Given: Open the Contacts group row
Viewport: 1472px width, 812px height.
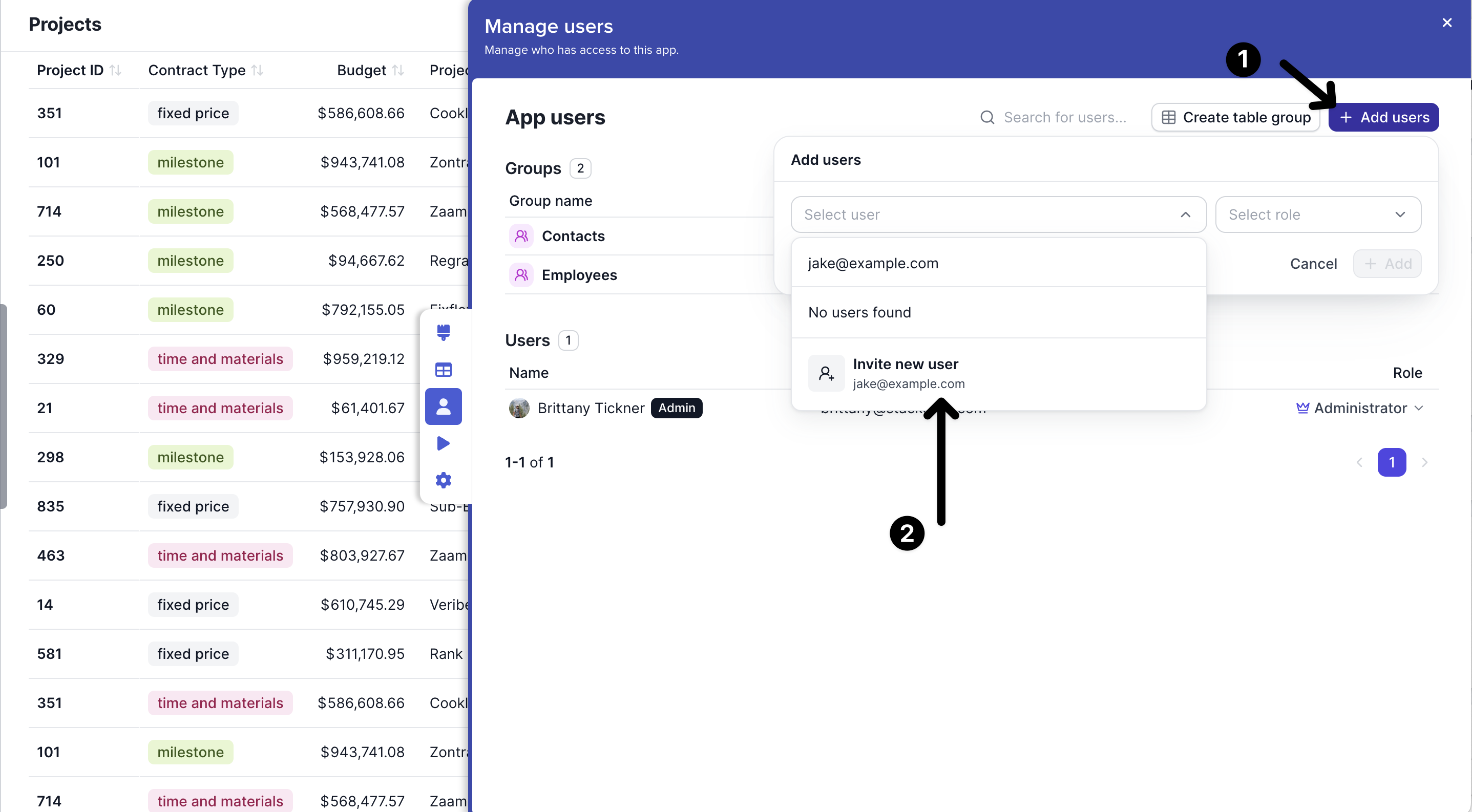Looking at the screenshot, I should point(573,236).
